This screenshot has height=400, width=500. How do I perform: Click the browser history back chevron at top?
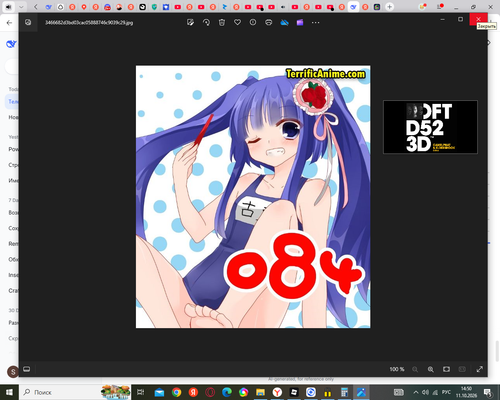pyautogui.click(x=36, y=7)
